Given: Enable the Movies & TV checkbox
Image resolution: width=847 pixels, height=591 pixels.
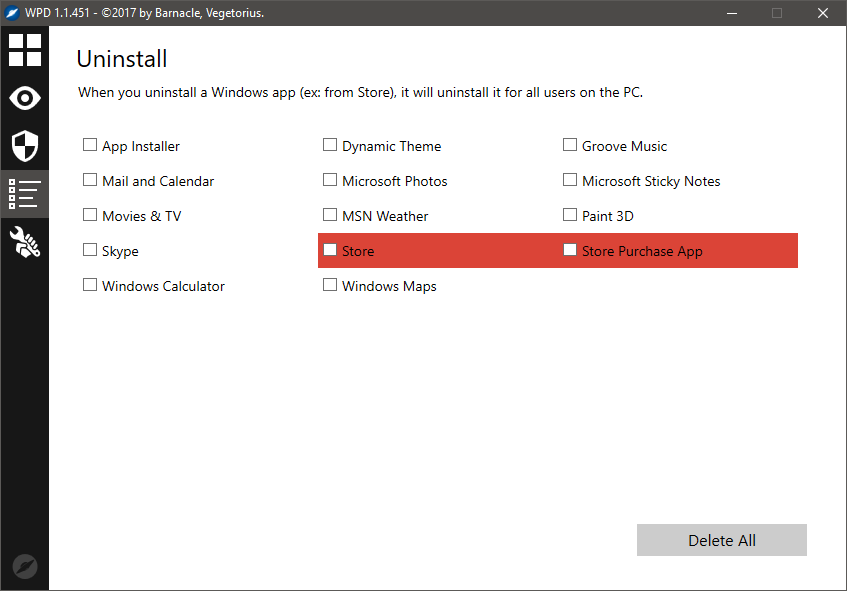Looking at the screenshot, I should (x=90, y=215).
